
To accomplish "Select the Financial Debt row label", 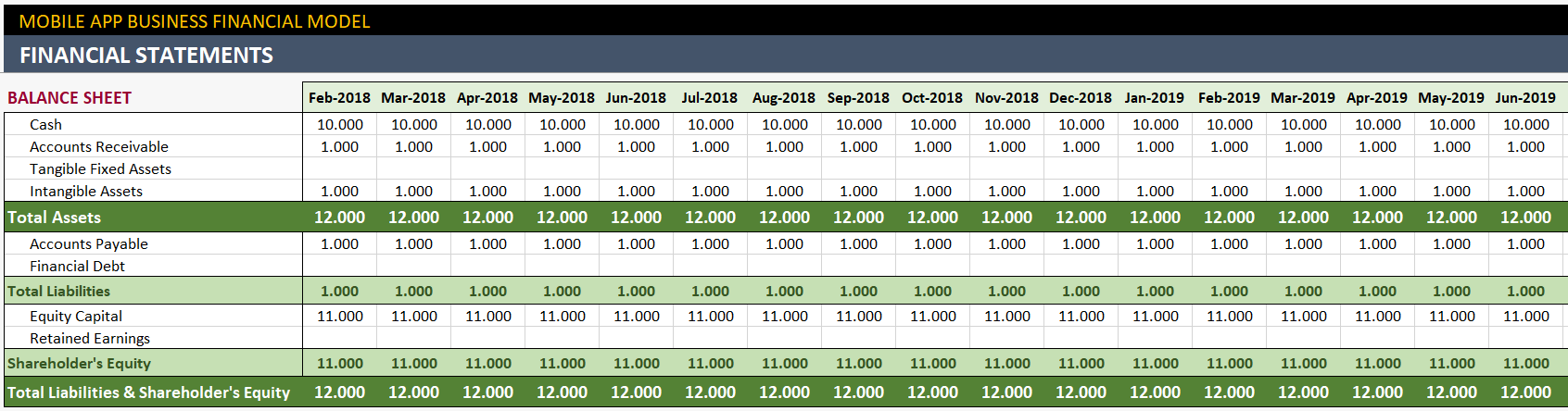I will pos(77,266).
